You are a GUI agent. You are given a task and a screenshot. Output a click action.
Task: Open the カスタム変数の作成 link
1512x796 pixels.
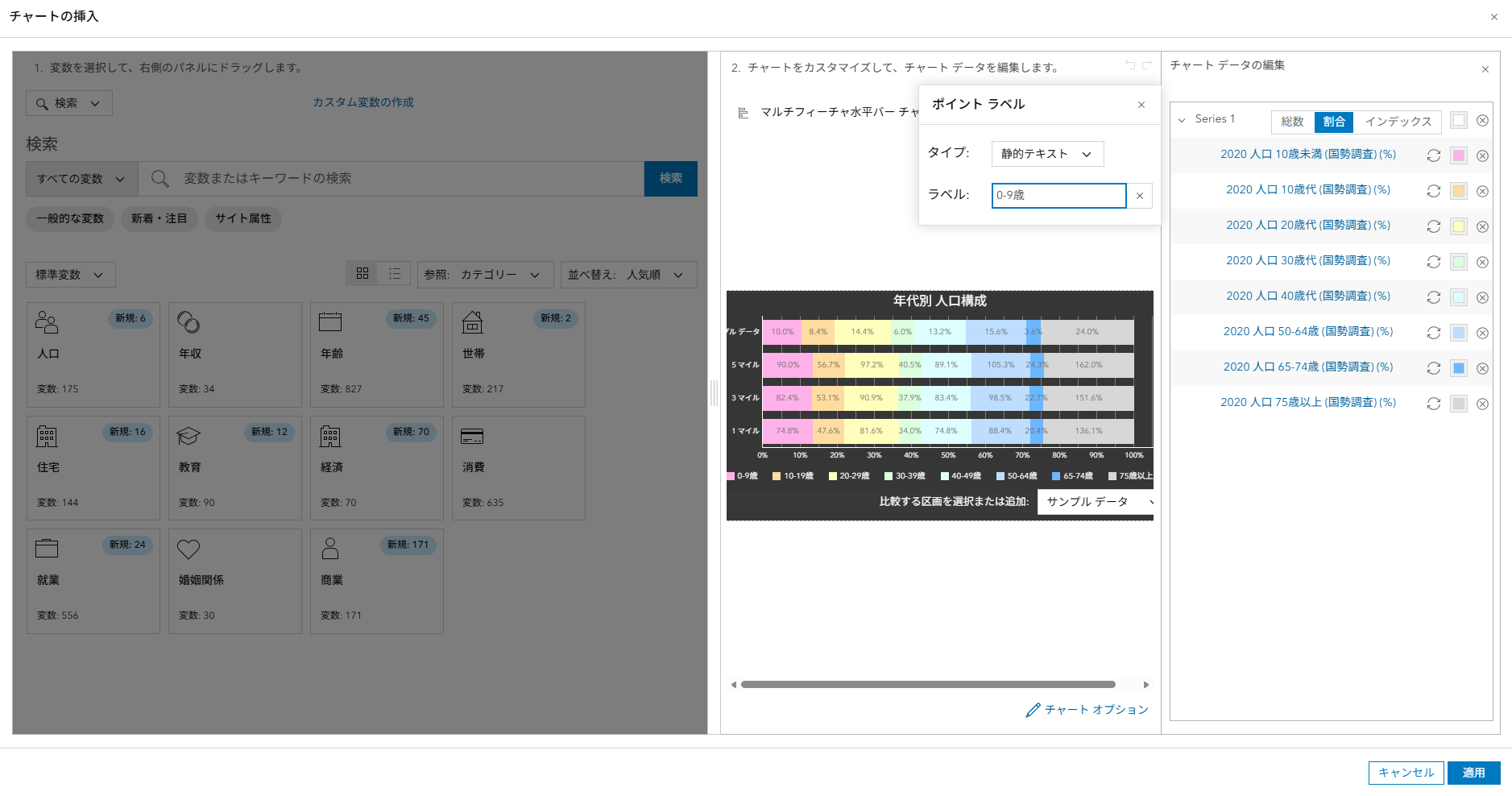point(363,102)
